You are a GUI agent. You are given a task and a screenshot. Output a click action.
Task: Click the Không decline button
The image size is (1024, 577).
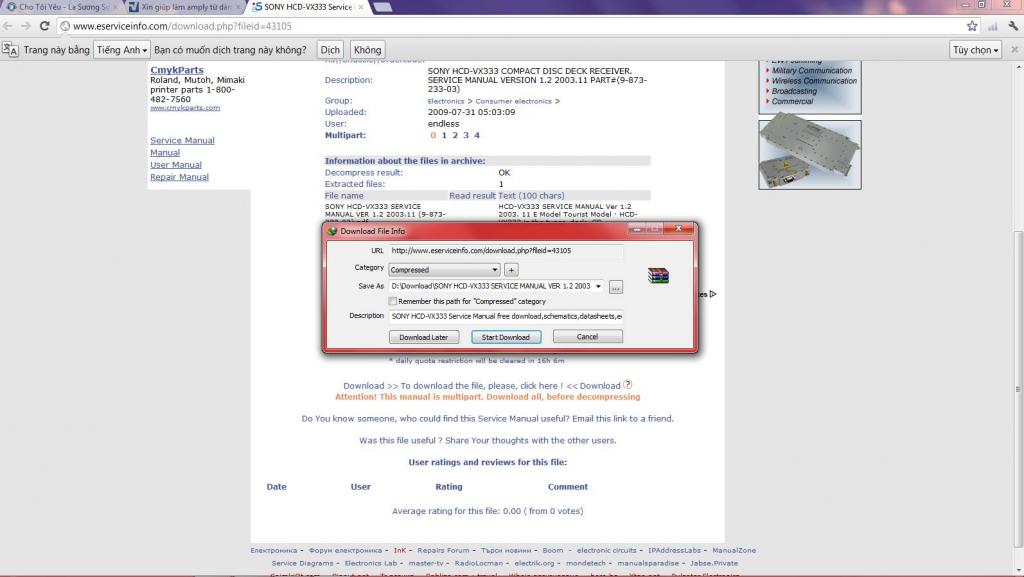[367, 50]
